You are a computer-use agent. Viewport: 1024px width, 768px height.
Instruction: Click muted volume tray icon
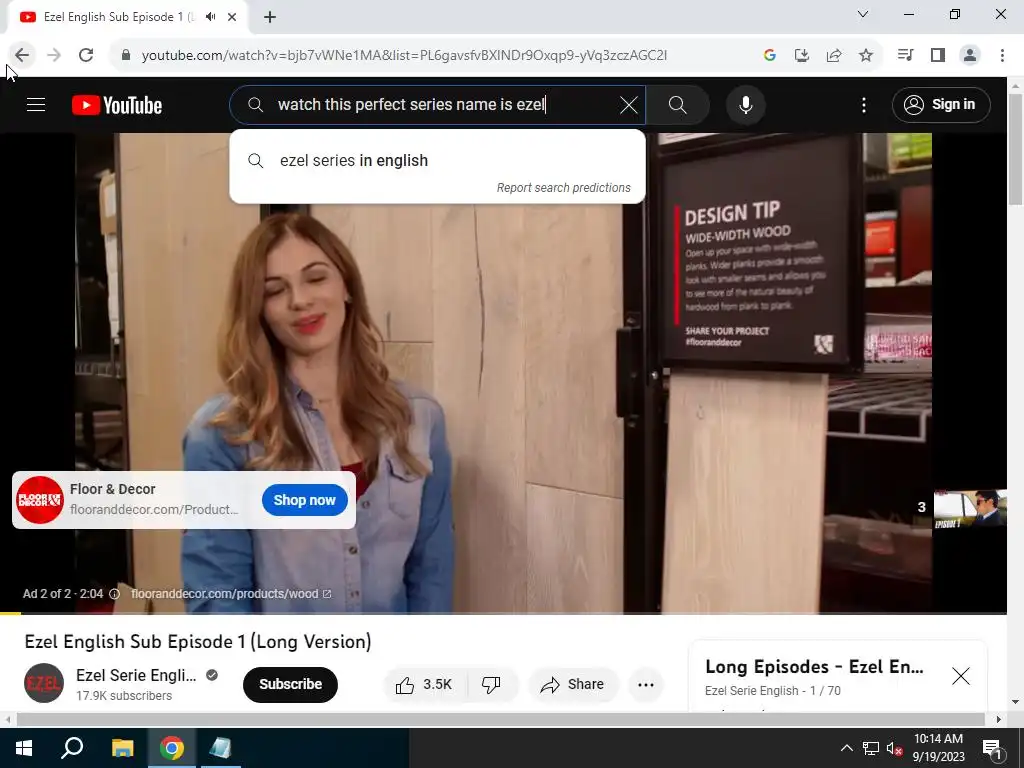click(895, 748)
